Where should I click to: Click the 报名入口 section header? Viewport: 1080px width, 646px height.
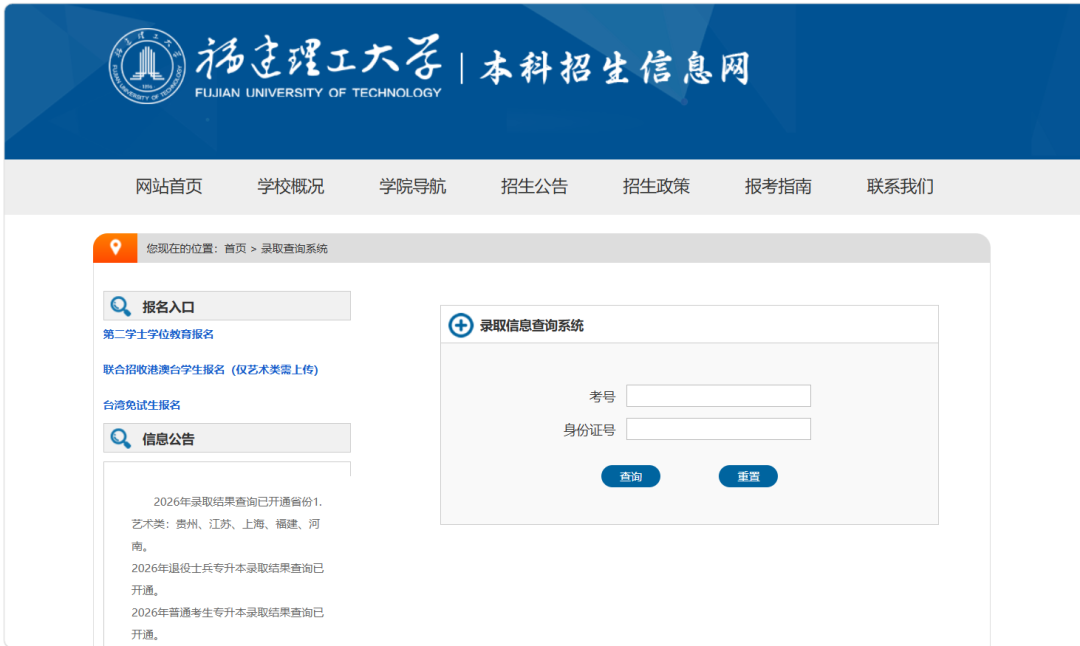227,306
